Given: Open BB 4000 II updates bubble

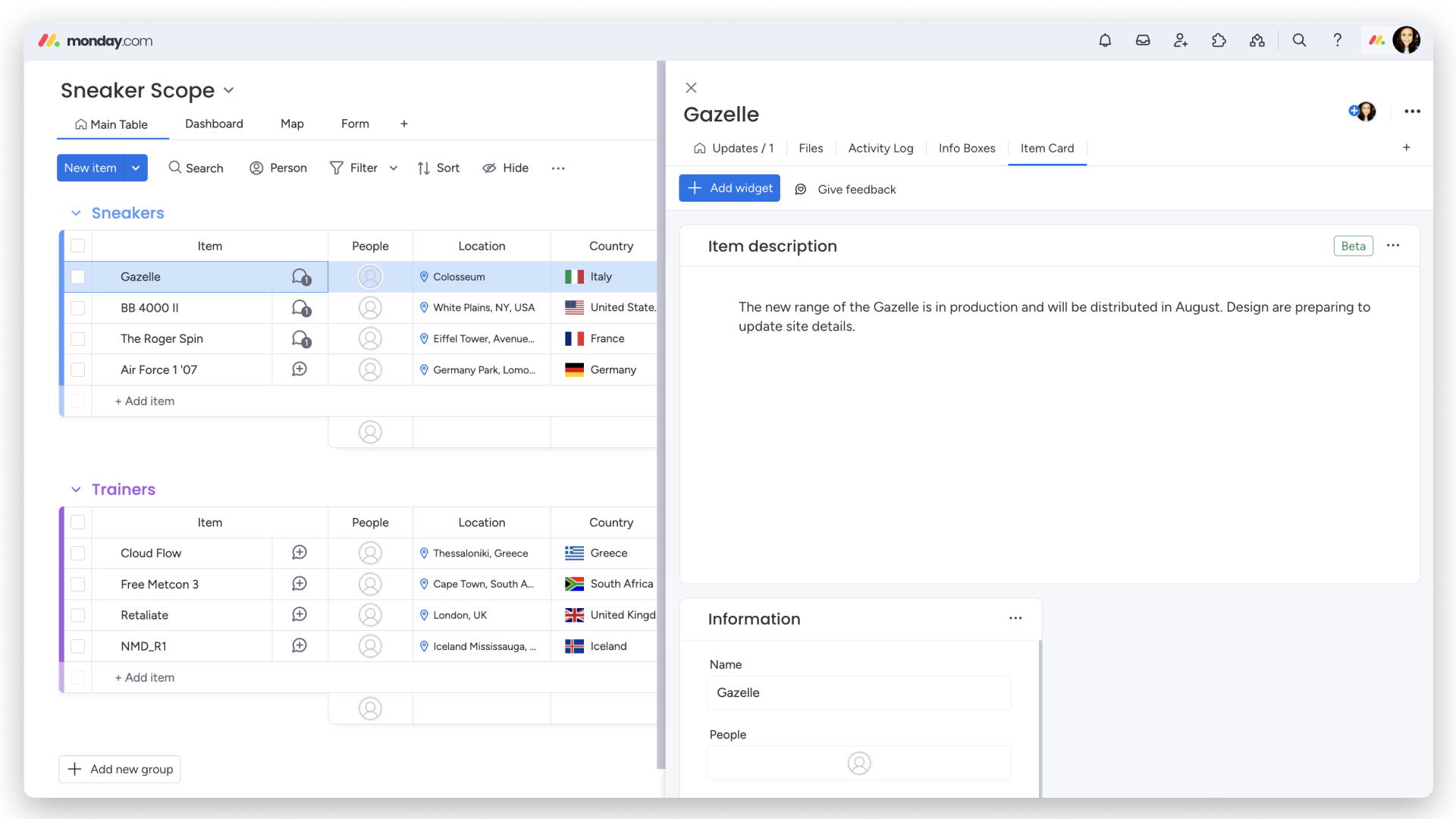Looking at the screenshot, I should pos(301,308).
